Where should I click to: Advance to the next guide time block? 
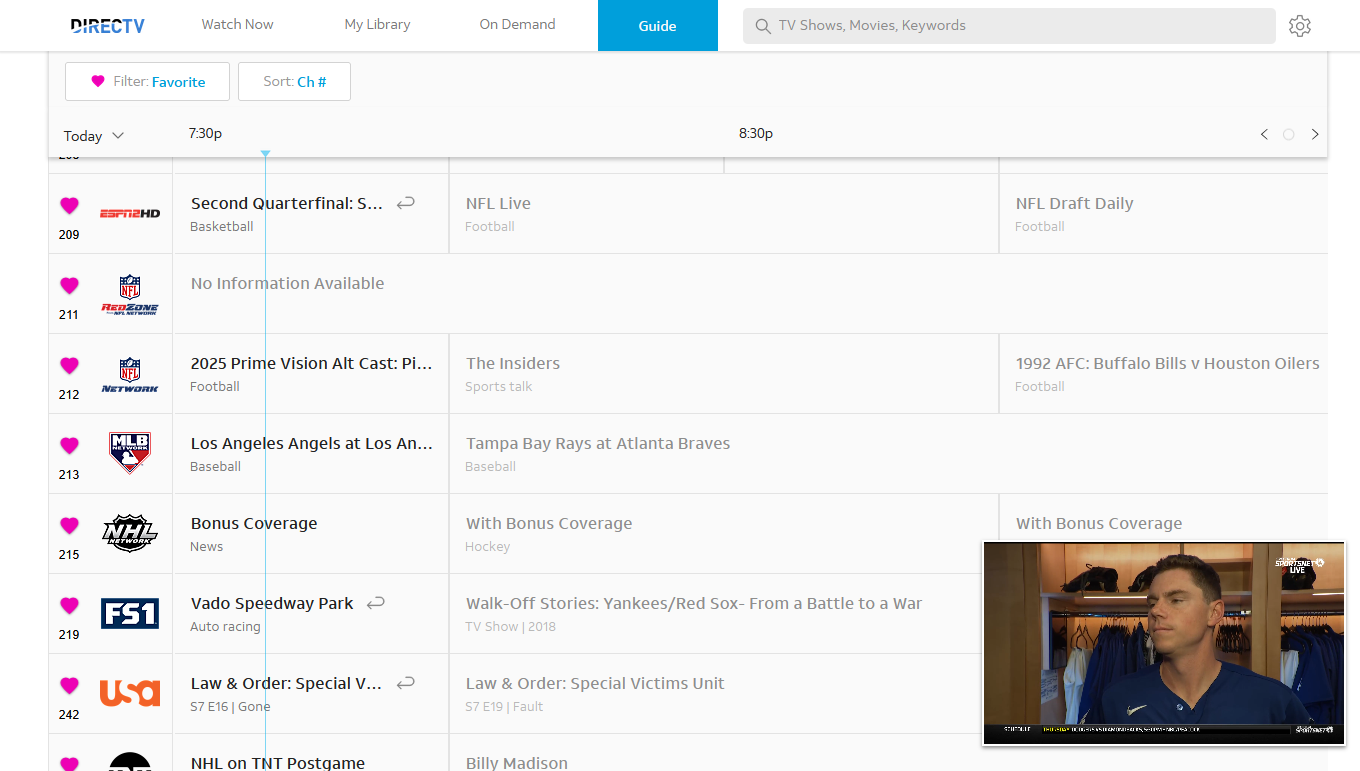click(x=1315, y=134)
